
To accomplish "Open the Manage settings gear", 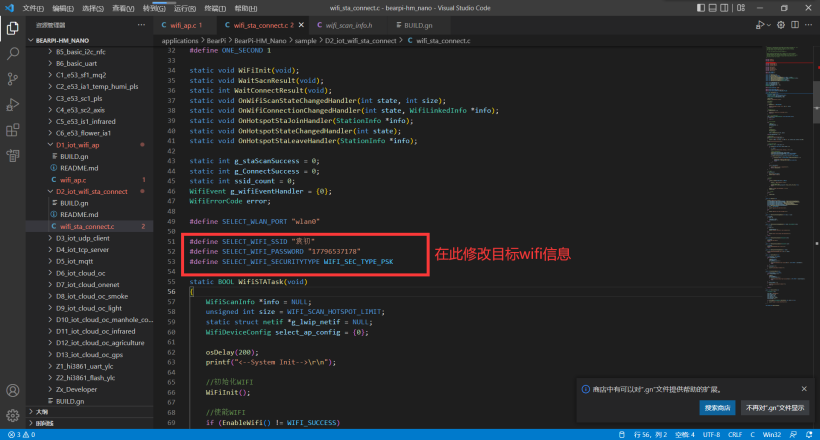I will (x=12, y=414).
